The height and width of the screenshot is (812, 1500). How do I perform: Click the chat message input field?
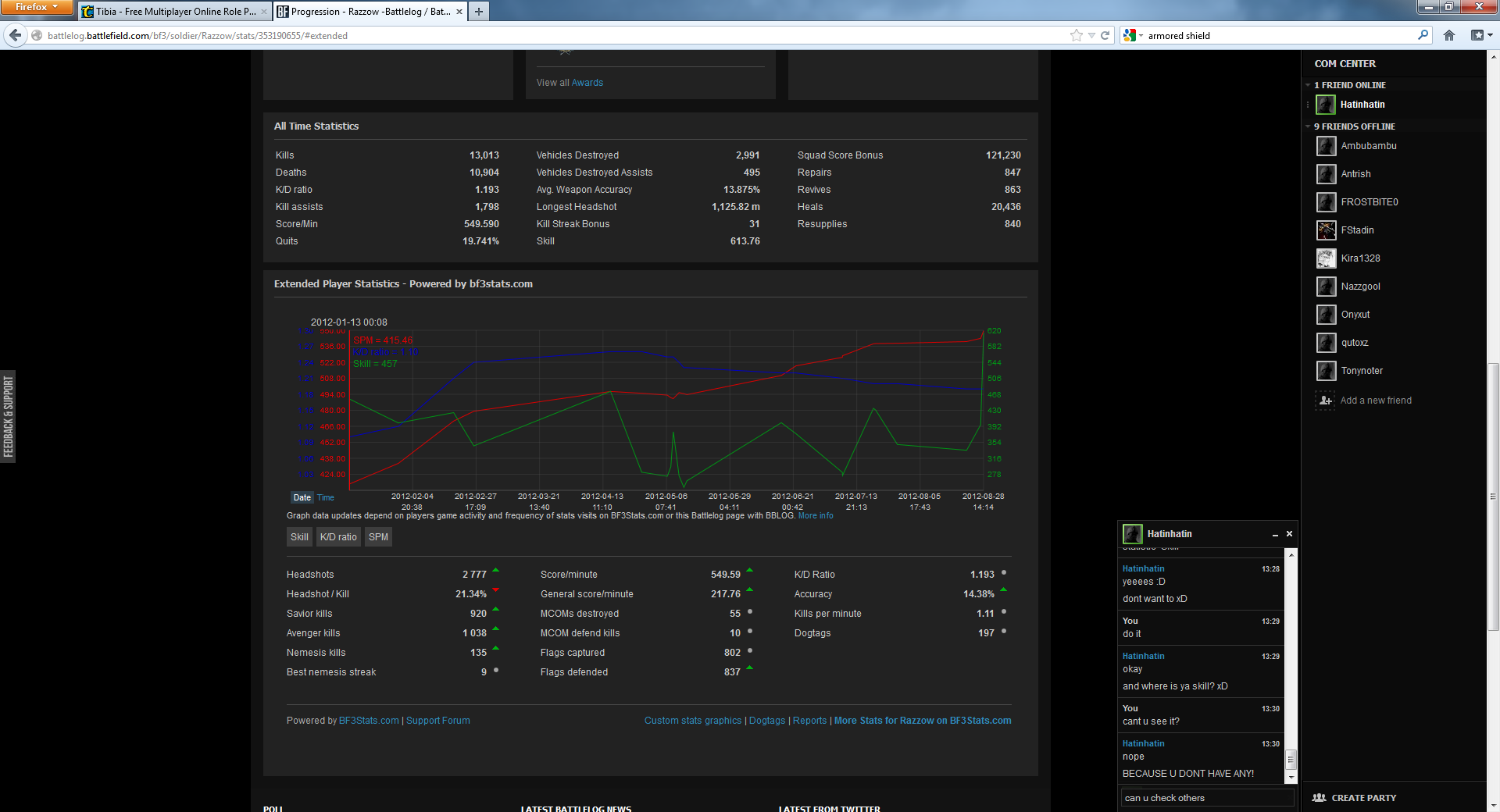coord(1206,798)
